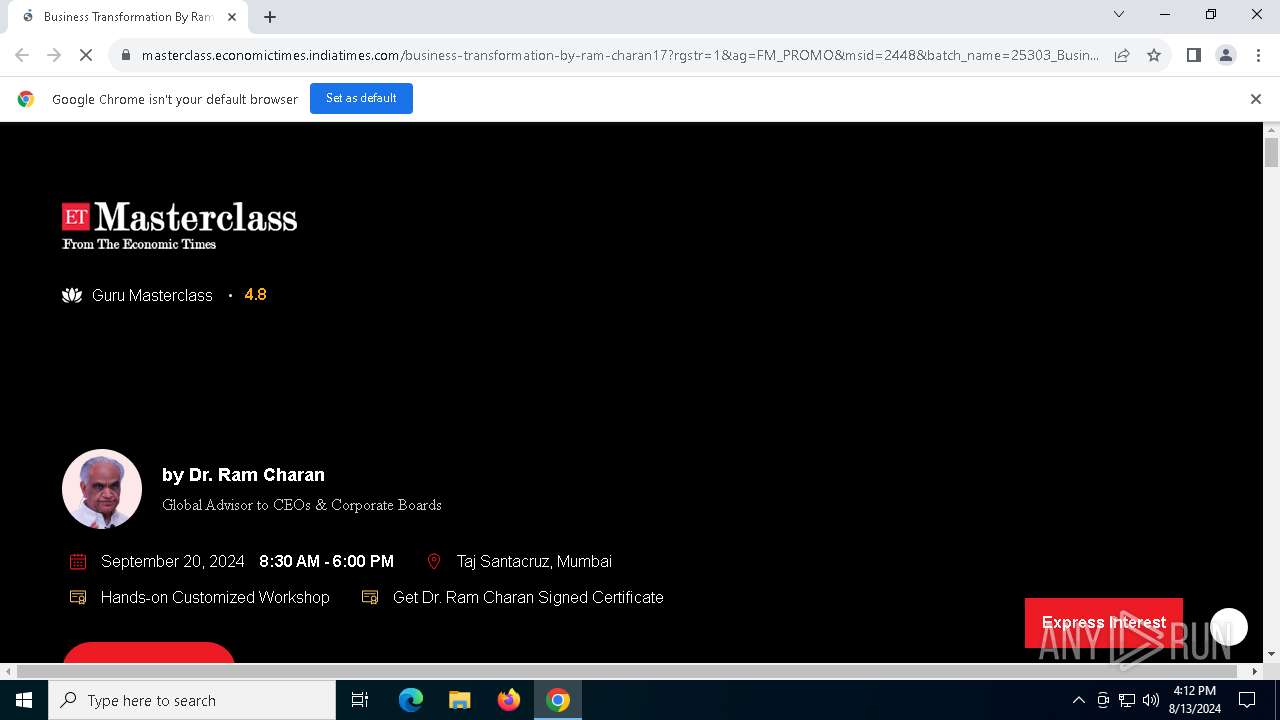
Task: Click the 'Taj Santacruz, Mumbai' venue text
Action: coord(534,562)
